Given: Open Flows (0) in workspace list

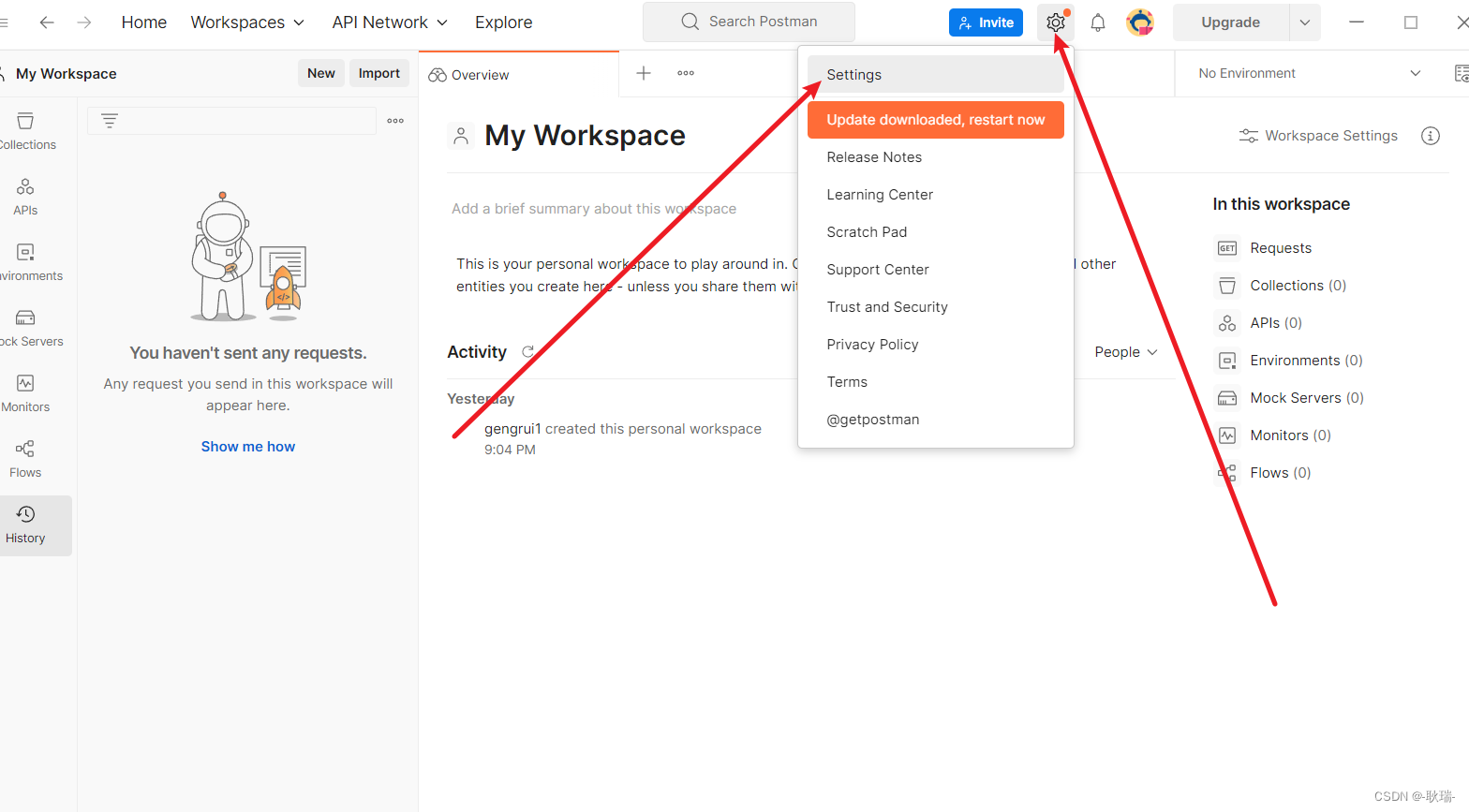Looking at the screenshot, I should [1280, 473].
